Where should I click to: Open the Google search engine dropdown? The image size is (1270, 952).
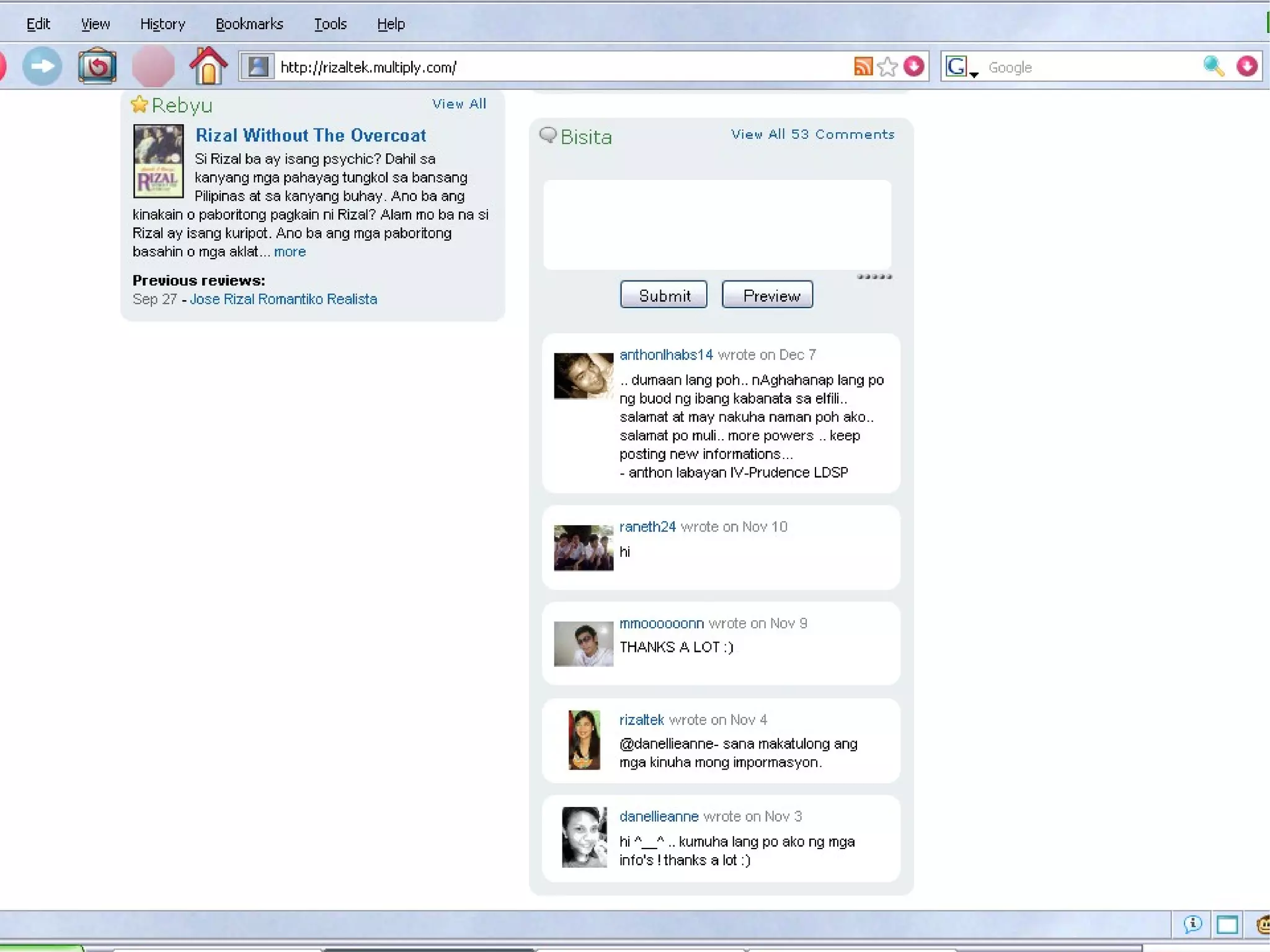[961, 67]
